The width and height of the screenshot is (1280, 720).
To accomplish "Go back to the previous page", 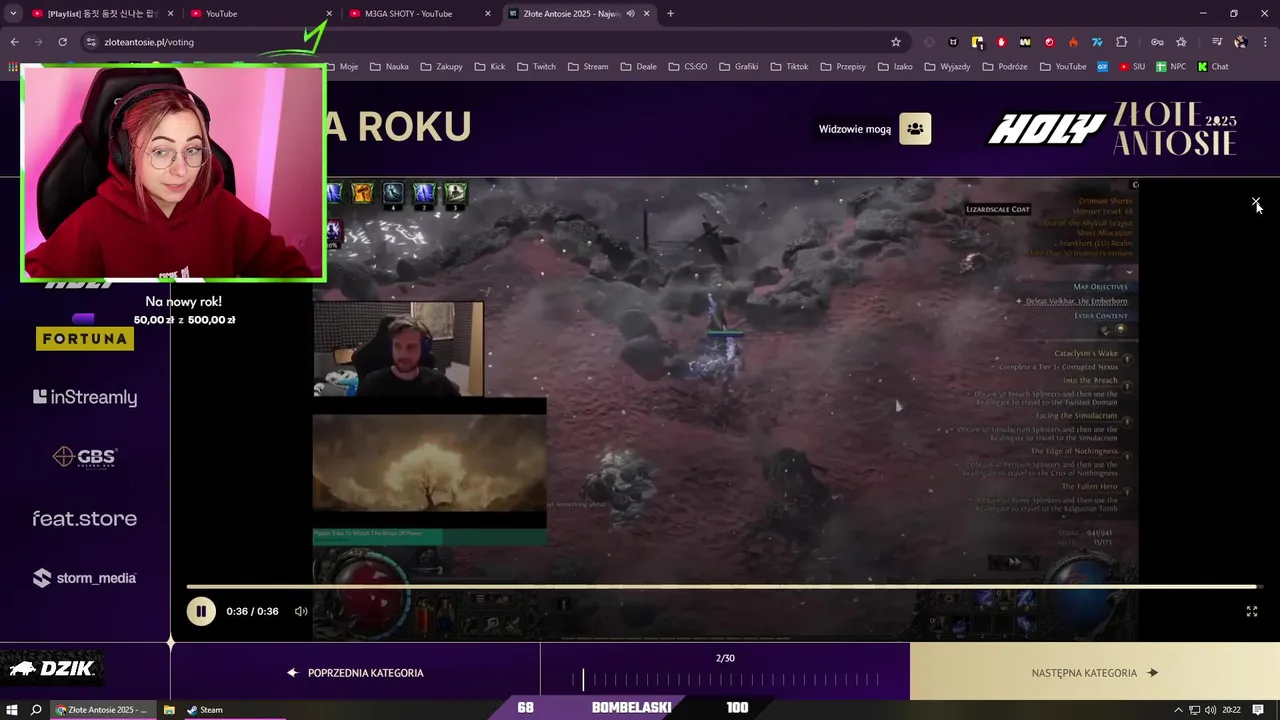I will click(x=14, y=42).
